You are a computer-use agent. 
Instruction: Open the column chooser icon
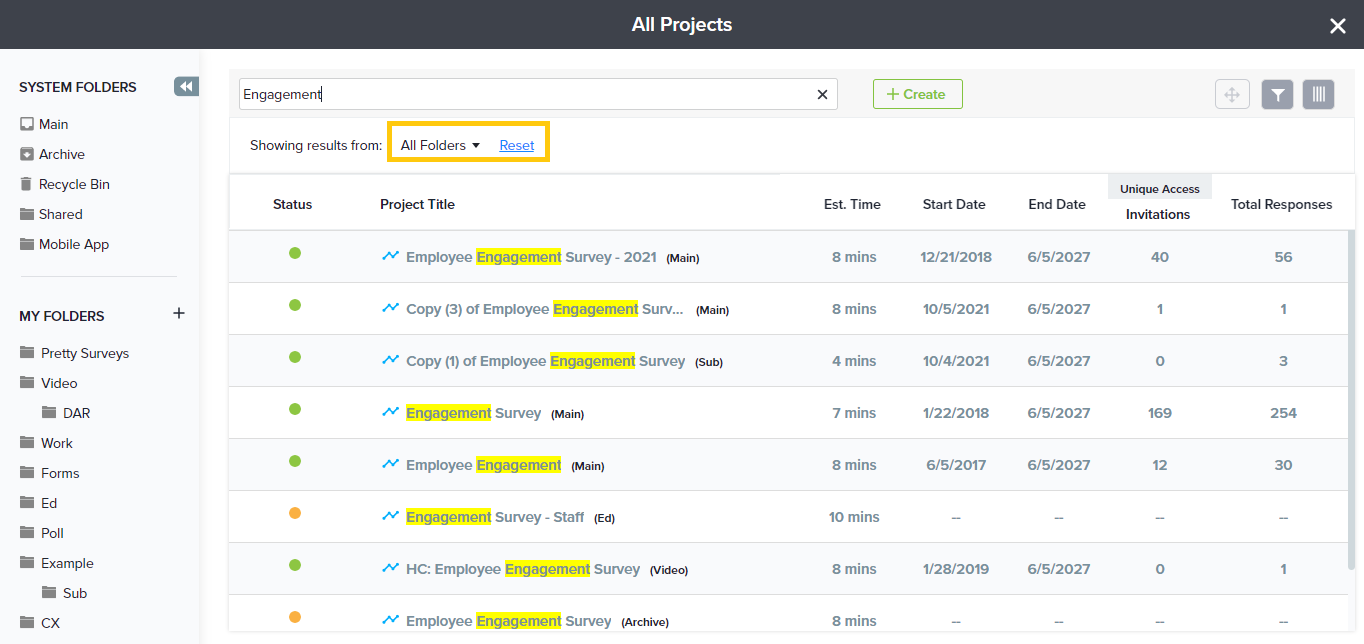(x=1318, y=95)
